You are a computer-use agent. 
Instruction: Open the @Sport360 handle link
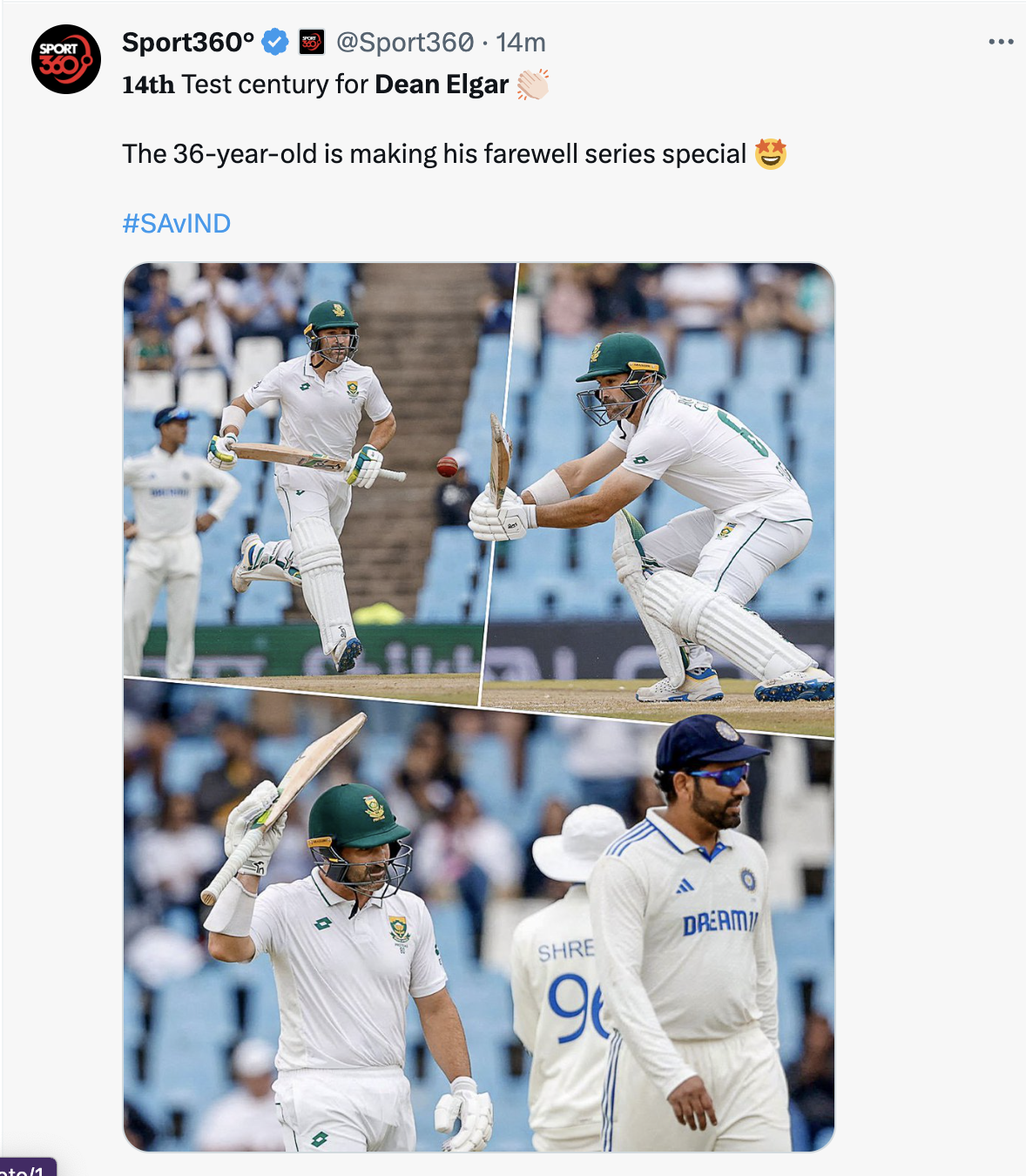(405, 42)
